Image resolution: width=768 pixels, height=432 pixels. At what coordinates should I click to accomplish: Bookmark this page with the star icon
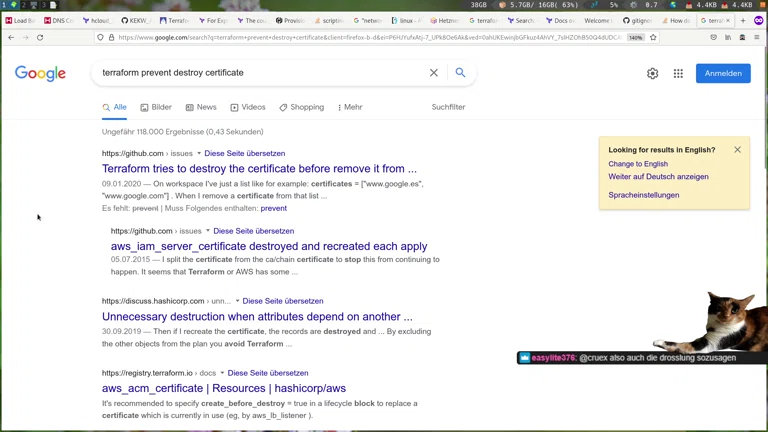tap(653, 37)
